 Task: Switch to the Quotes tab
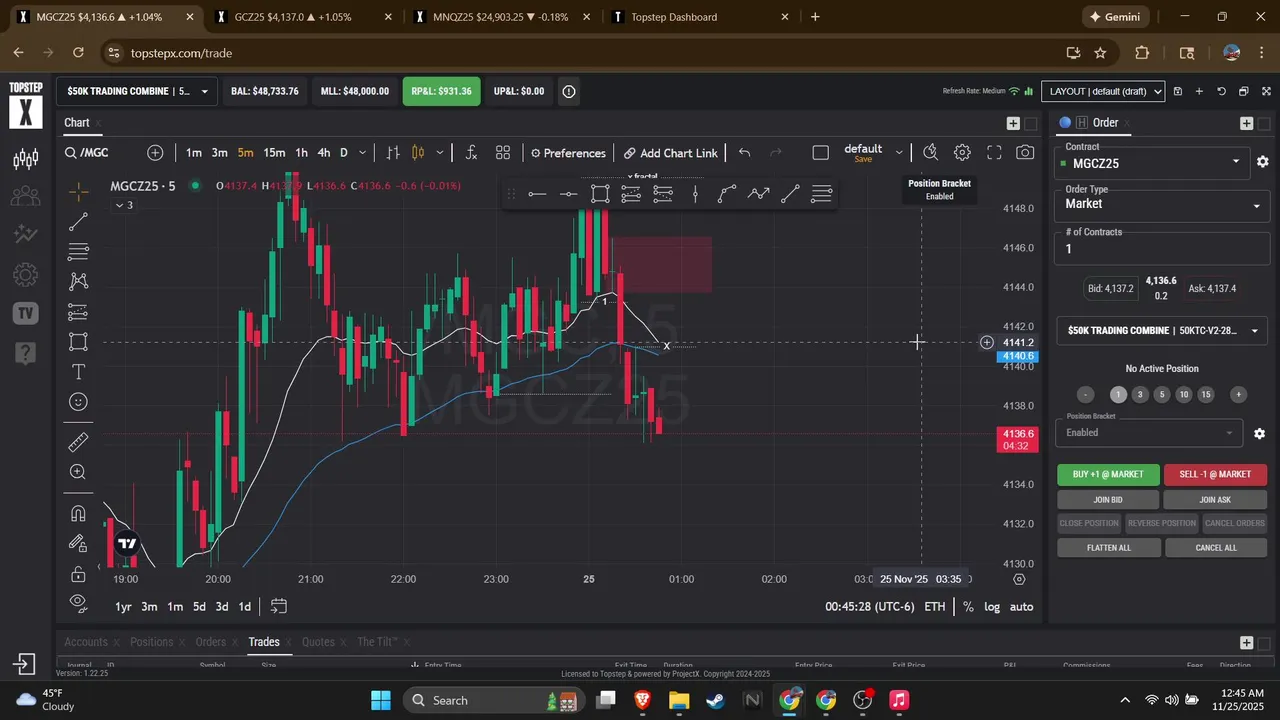click(x=318, y=642)
